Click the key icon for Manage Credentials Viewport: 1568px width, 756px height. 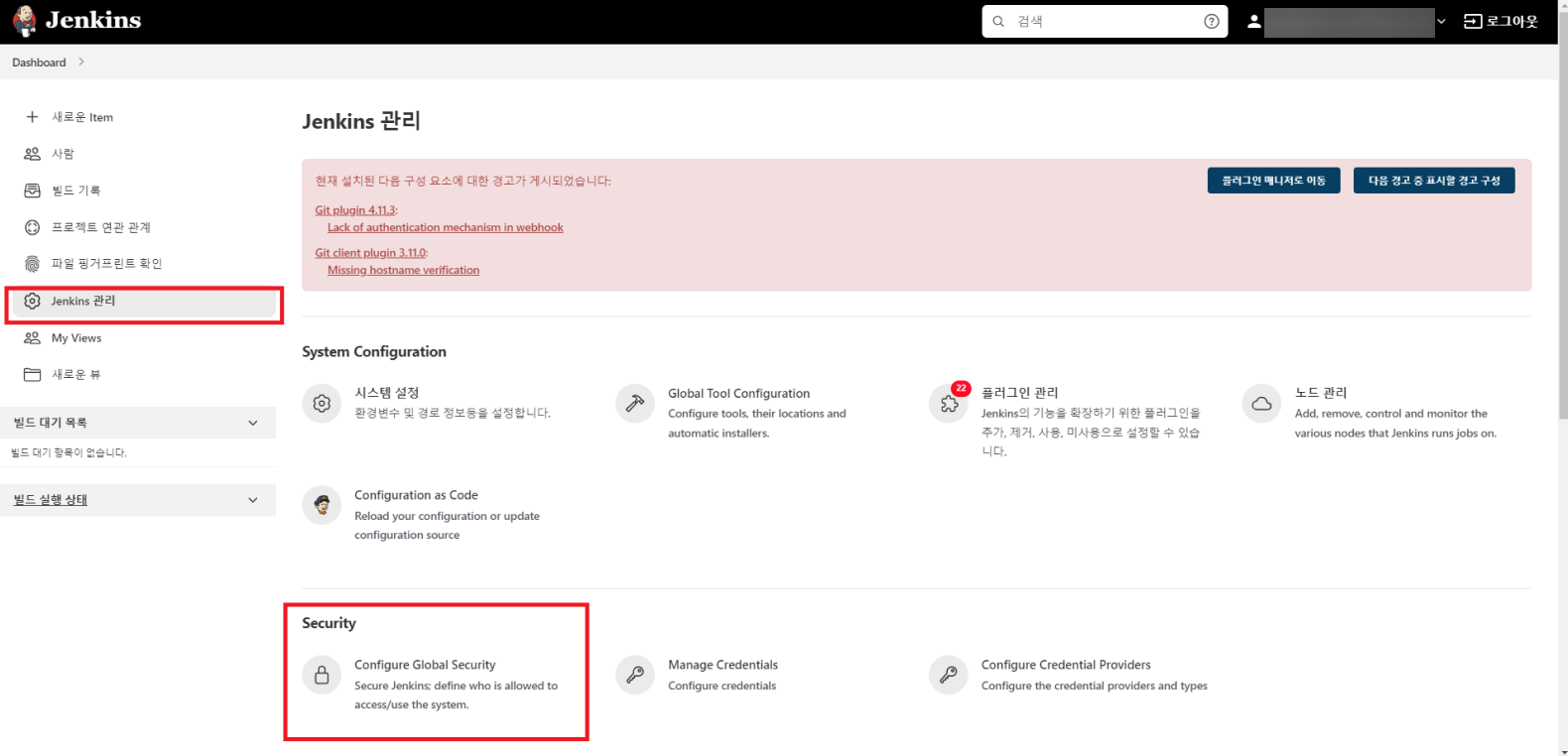635,676
